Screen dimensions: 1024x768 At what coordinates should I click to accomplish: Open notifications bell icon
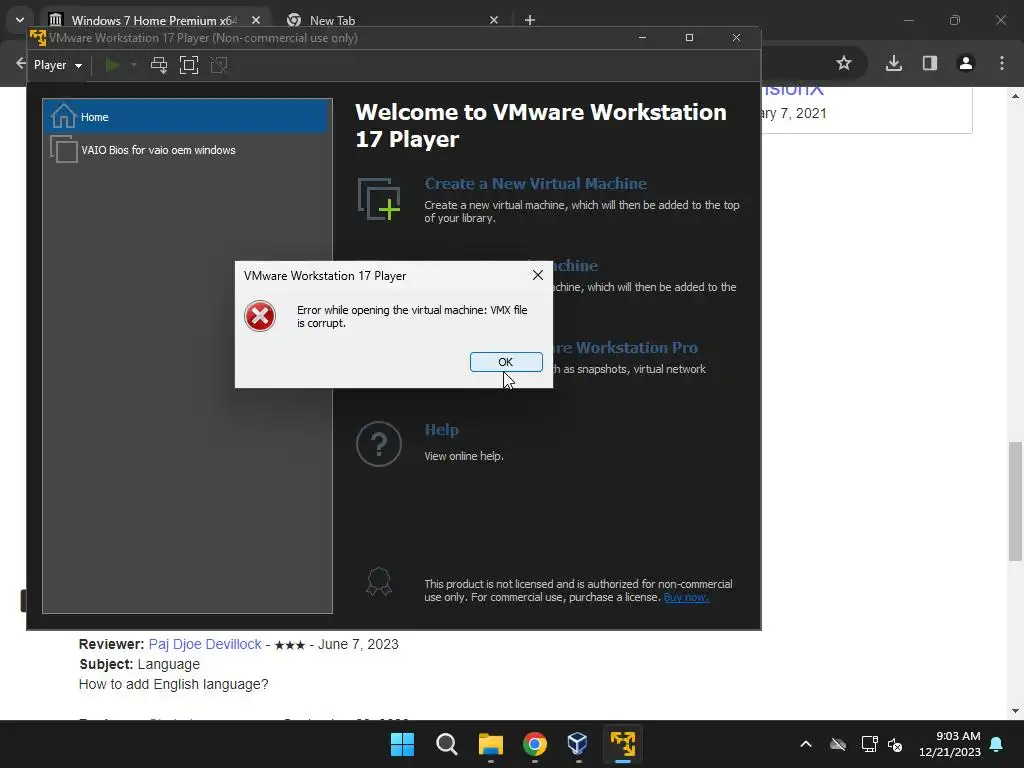click(997, 744)
